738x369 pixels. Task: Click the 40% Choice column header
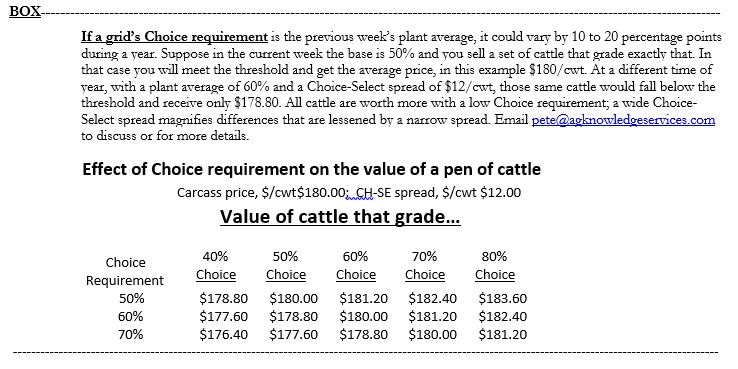tap(216, 266)
